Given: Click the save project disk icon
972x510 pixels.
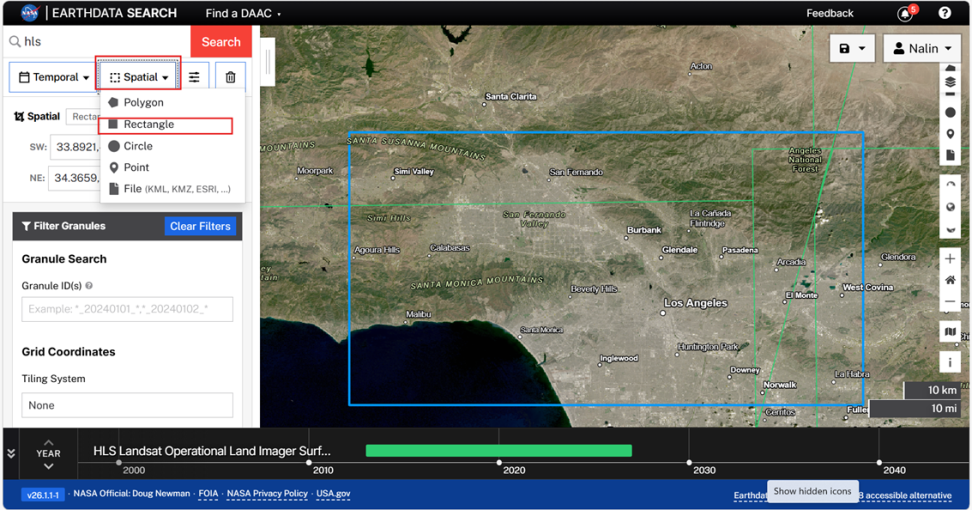Looking at the screenshot, I should pyautogui.click(x=844, y=48).
